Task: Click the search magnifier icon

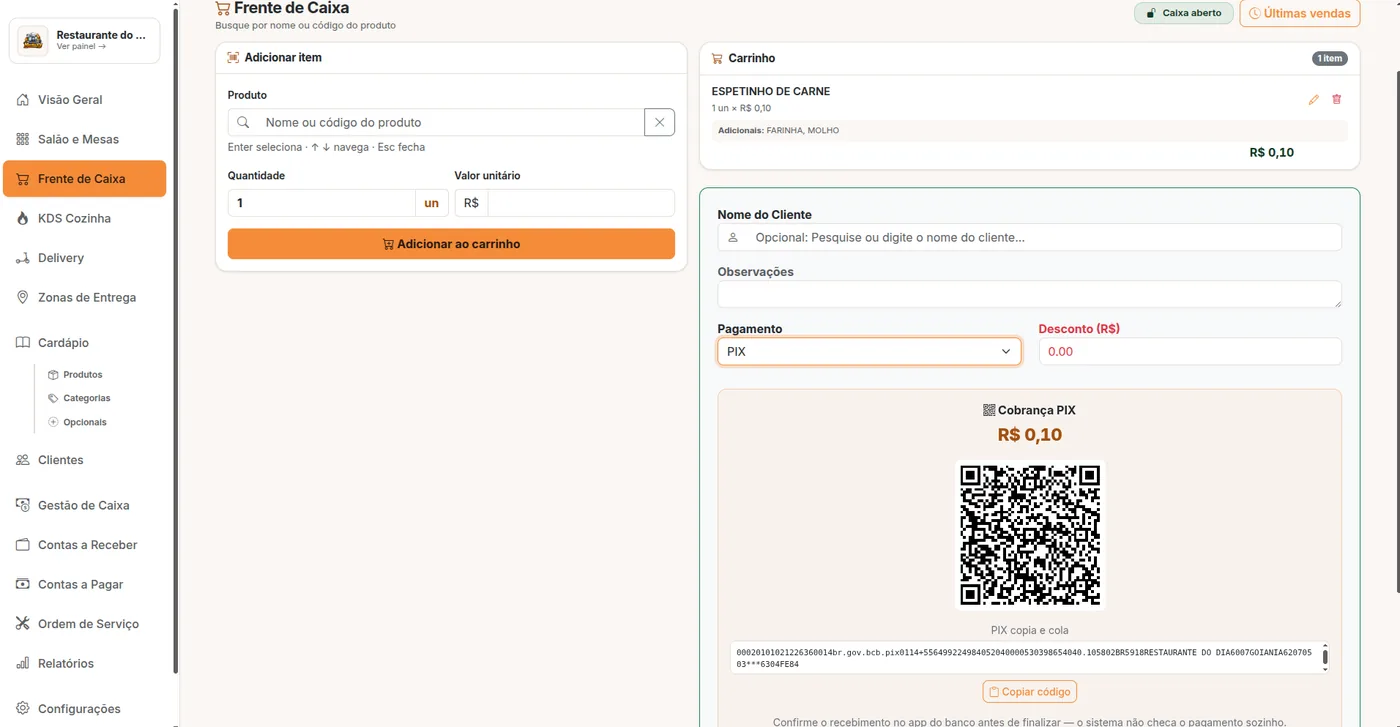Action: (243, 122)
